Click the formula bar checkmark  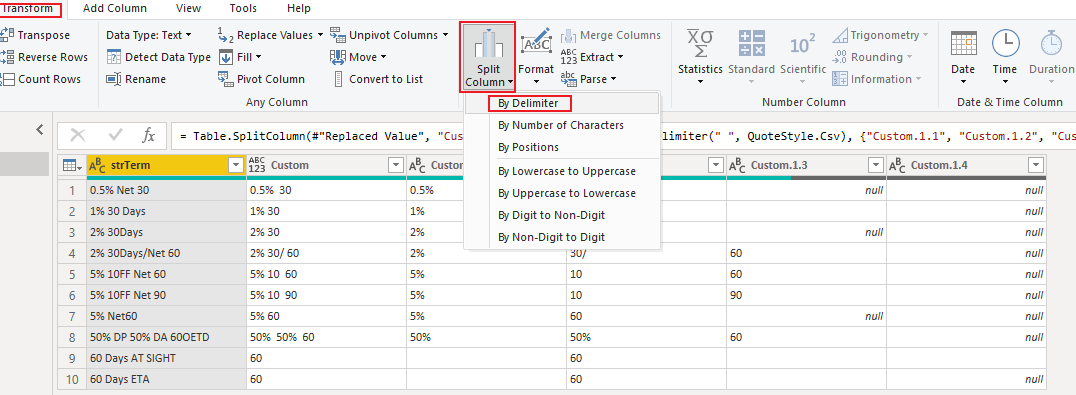(x=114, y=136)
